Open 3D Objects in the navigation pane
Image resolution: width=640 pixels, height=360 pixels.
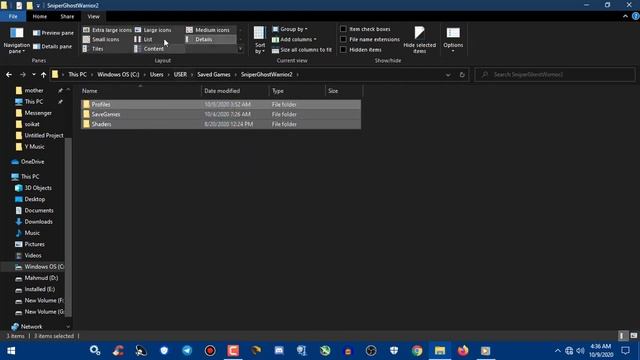pyautogui.click(x=38, y=188)
